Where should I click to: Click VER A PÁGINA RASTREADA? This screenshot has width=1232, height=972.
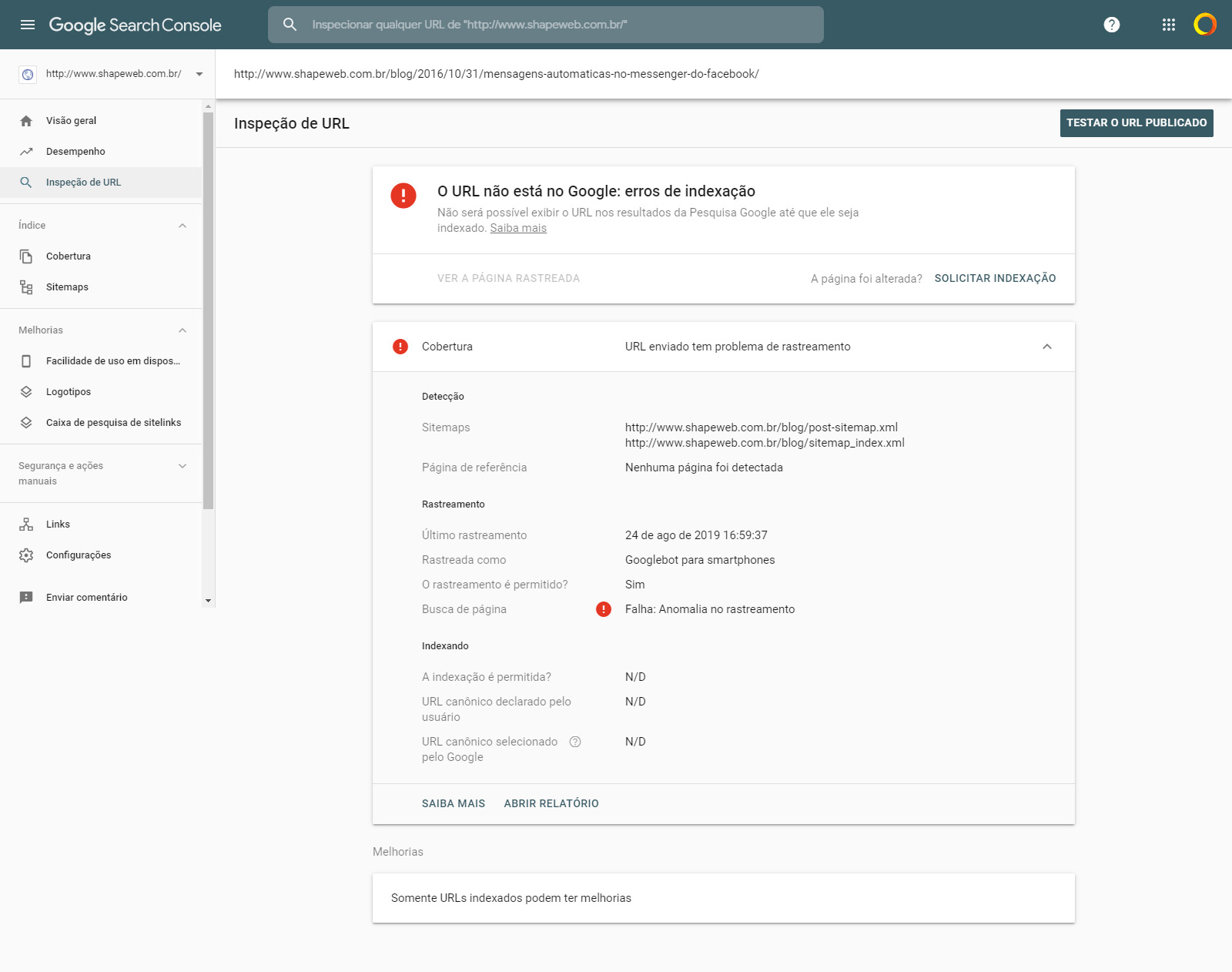click(508, 279)
